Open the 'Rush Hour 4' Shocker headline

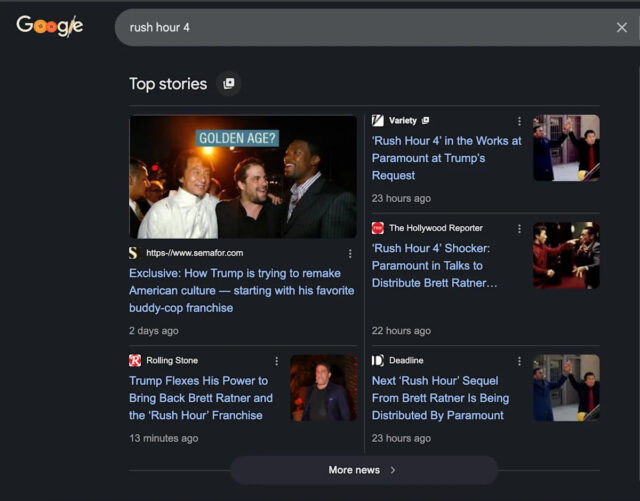[434, 266]
